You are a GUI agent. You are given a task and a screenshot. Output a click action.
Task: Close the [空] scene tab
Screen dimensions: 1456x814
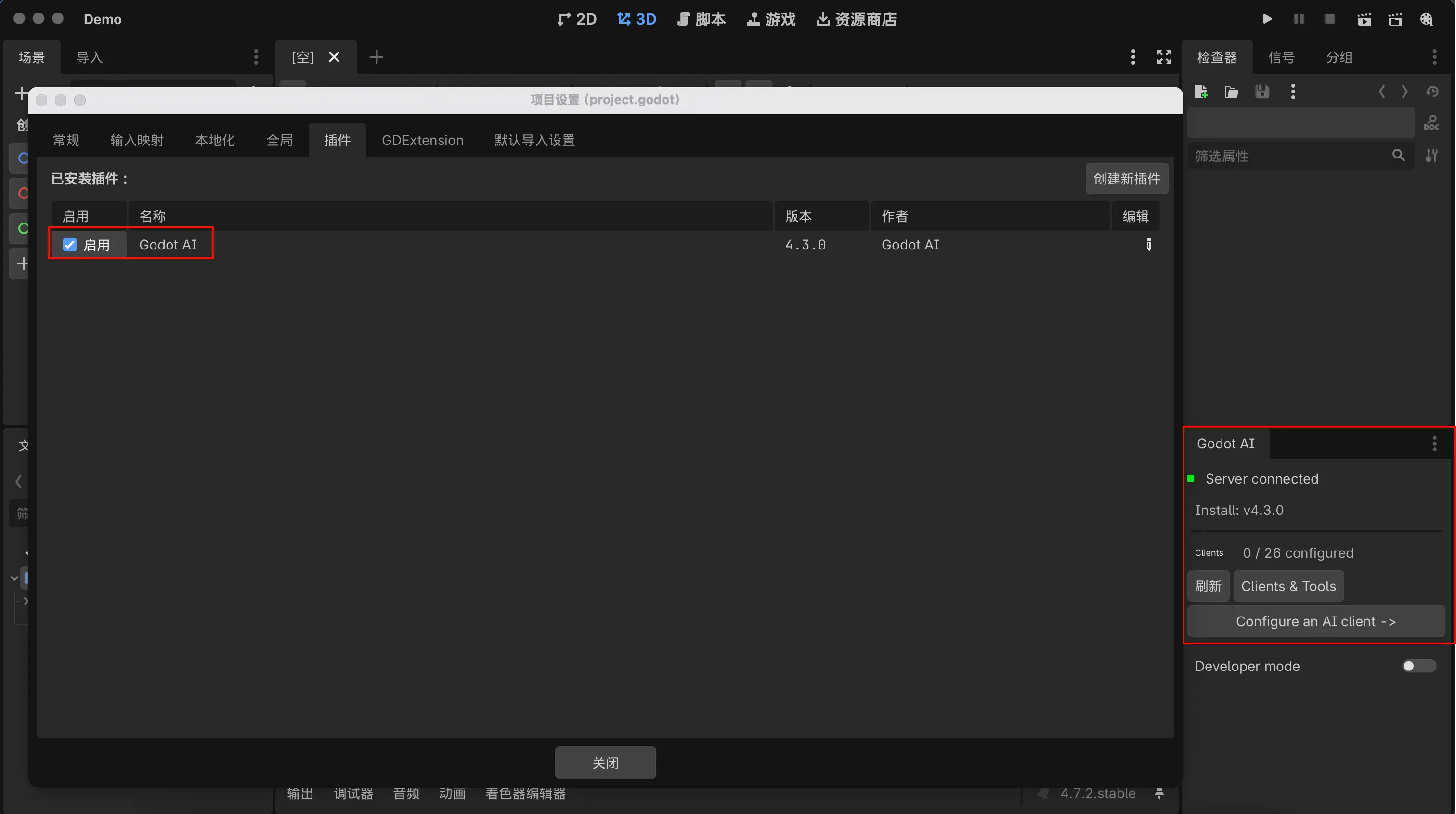[334, 56]
